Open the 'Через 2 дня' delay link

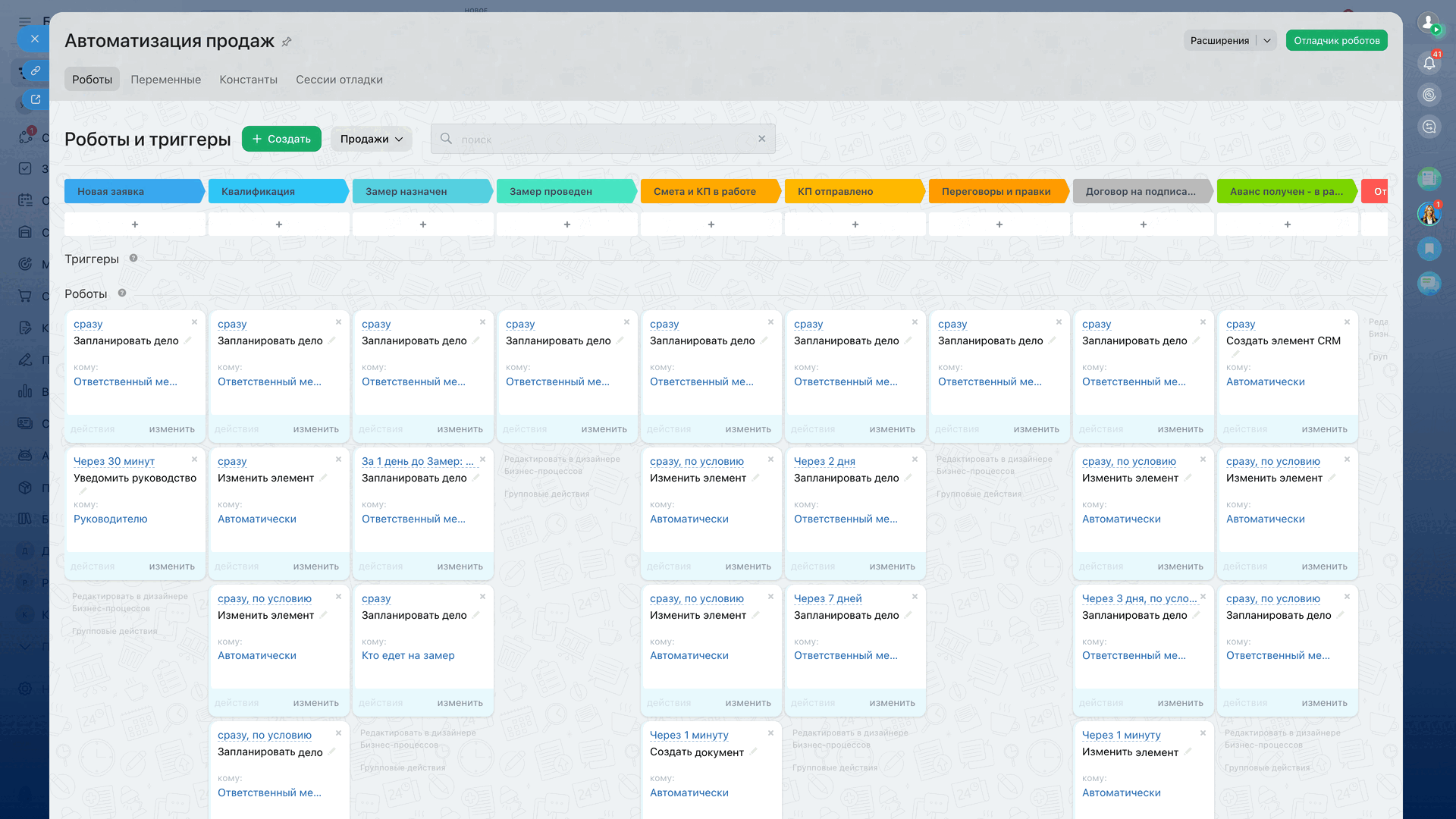[x=824, y=461]
